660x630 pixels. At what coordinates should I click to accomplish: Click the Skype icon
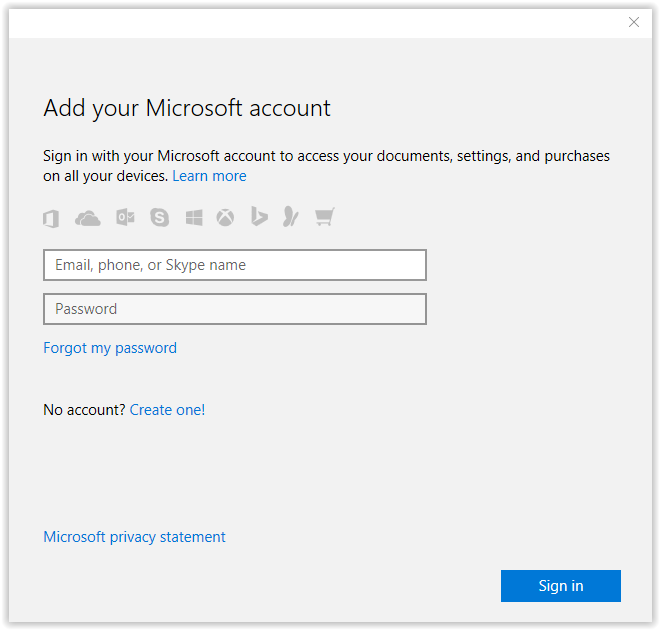click(x=160, y=218)
